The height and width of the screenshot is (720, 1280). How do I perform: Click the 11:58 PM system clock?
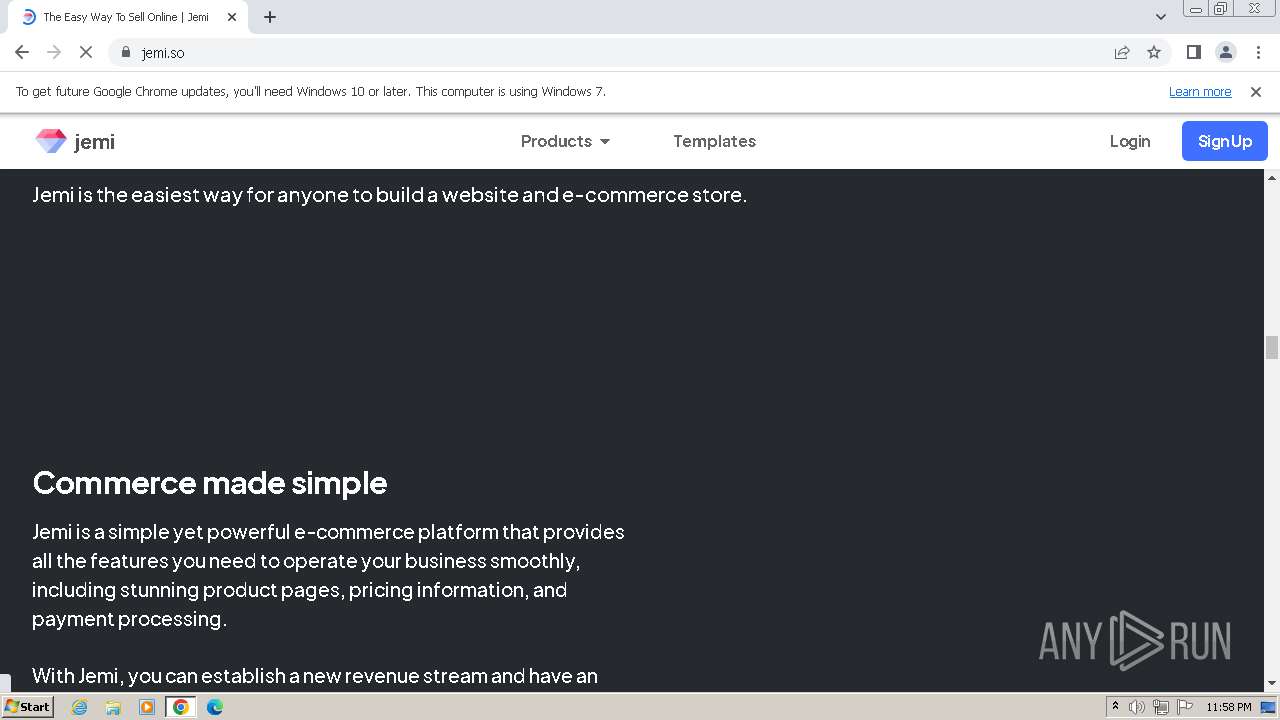click(1228, 707)
